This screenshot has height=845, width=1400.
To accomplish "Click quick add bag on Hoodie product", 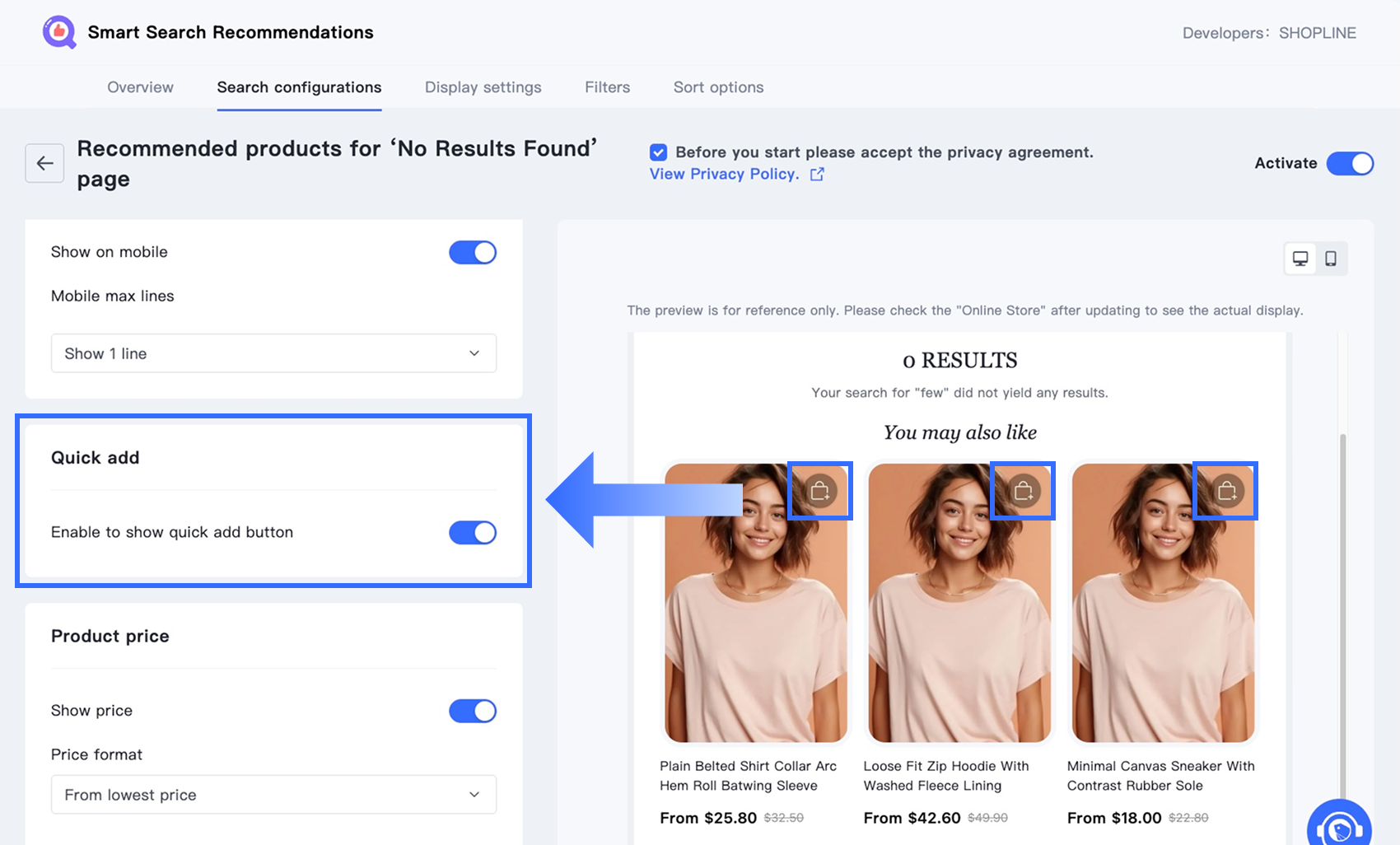I will 1023,491.
